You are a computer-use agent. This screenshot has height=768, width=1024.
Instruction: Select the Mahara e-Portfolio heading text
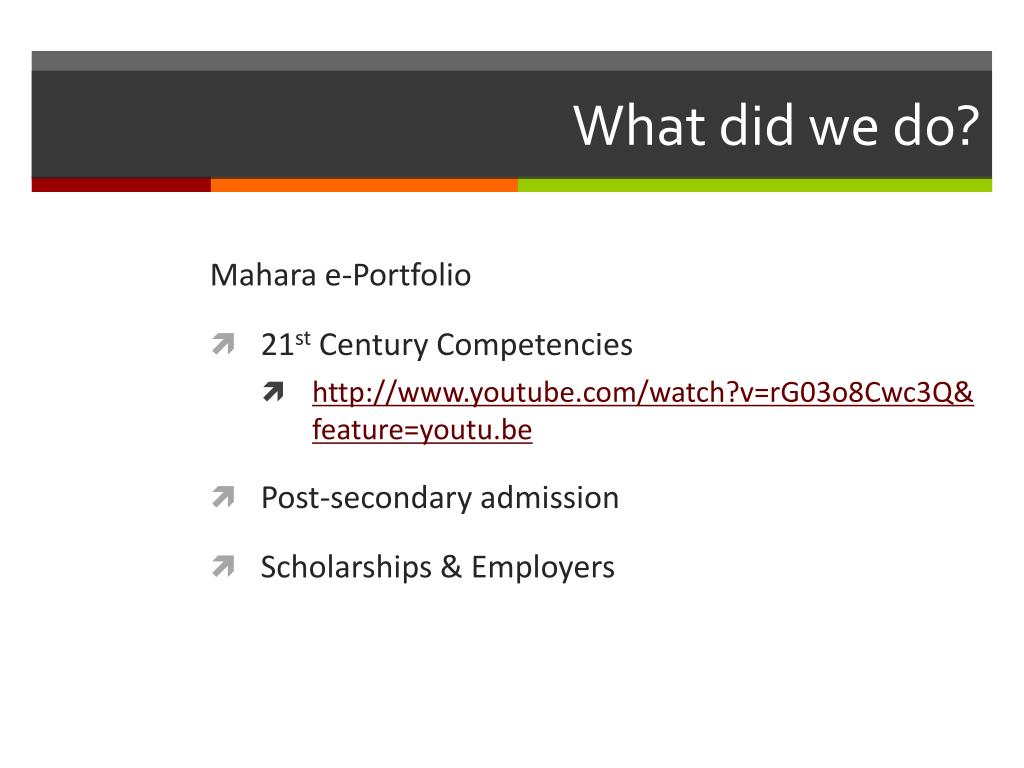click(x=340, y=276)
